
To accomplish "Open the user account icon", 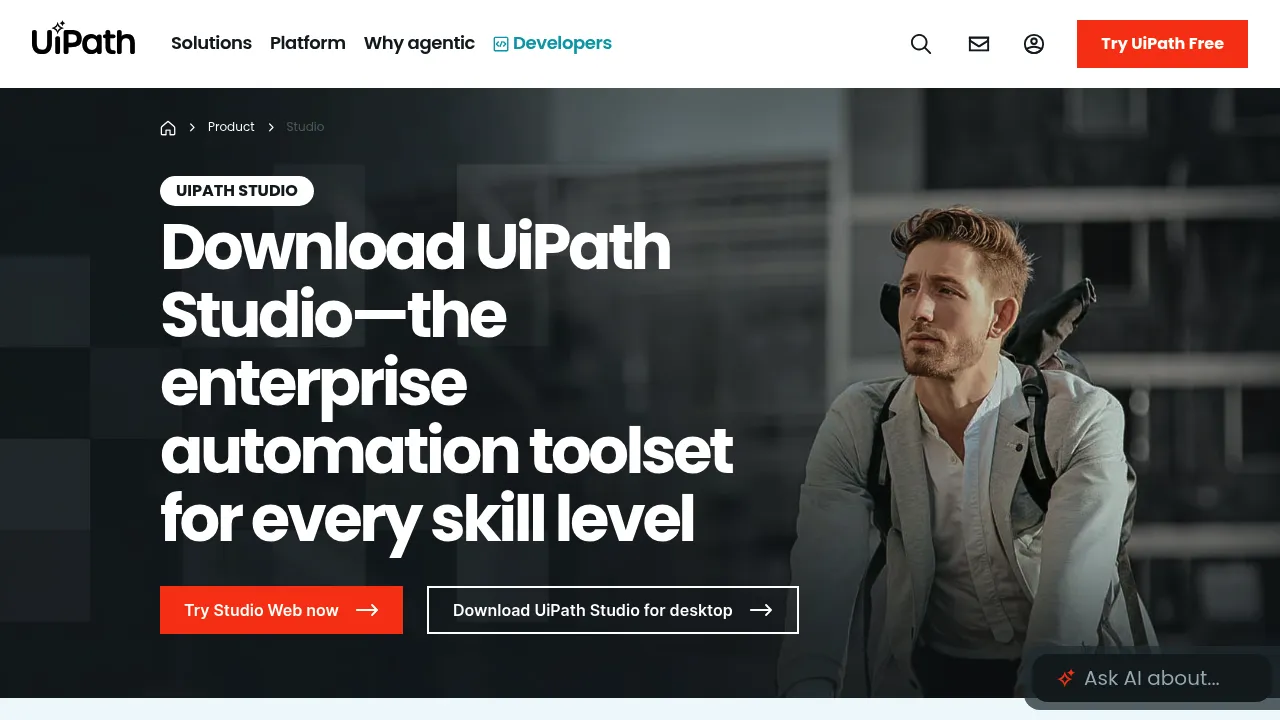I will [1034, 44].
